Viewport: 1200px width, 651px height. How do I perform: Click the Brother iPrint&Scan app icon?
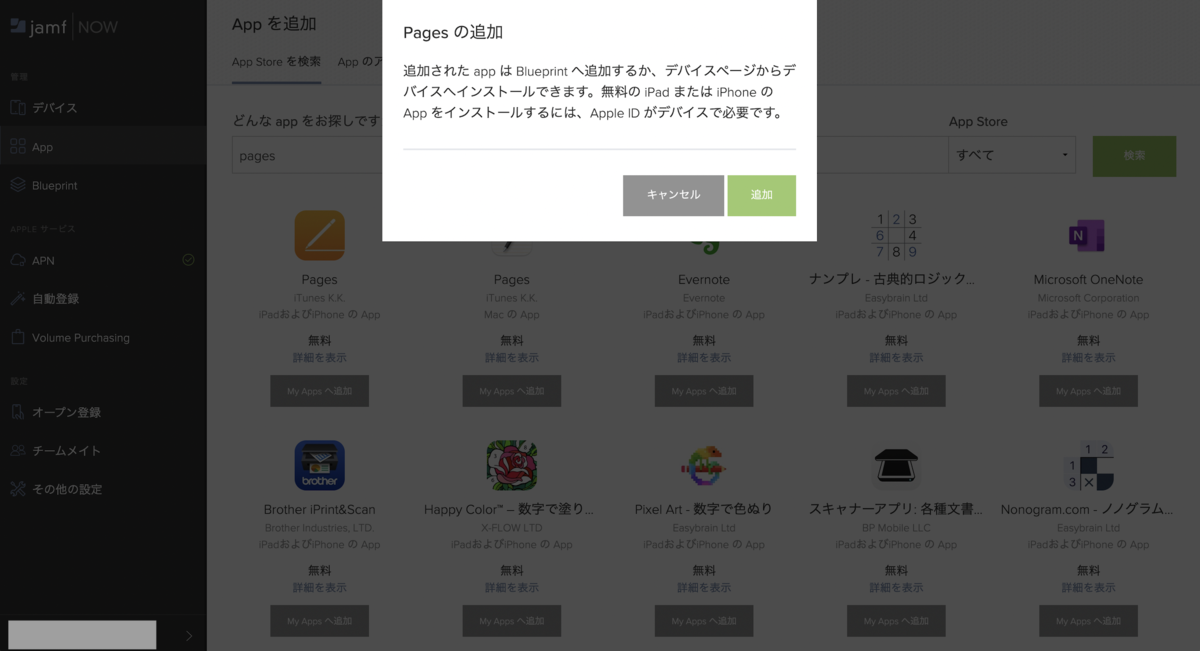319,465
